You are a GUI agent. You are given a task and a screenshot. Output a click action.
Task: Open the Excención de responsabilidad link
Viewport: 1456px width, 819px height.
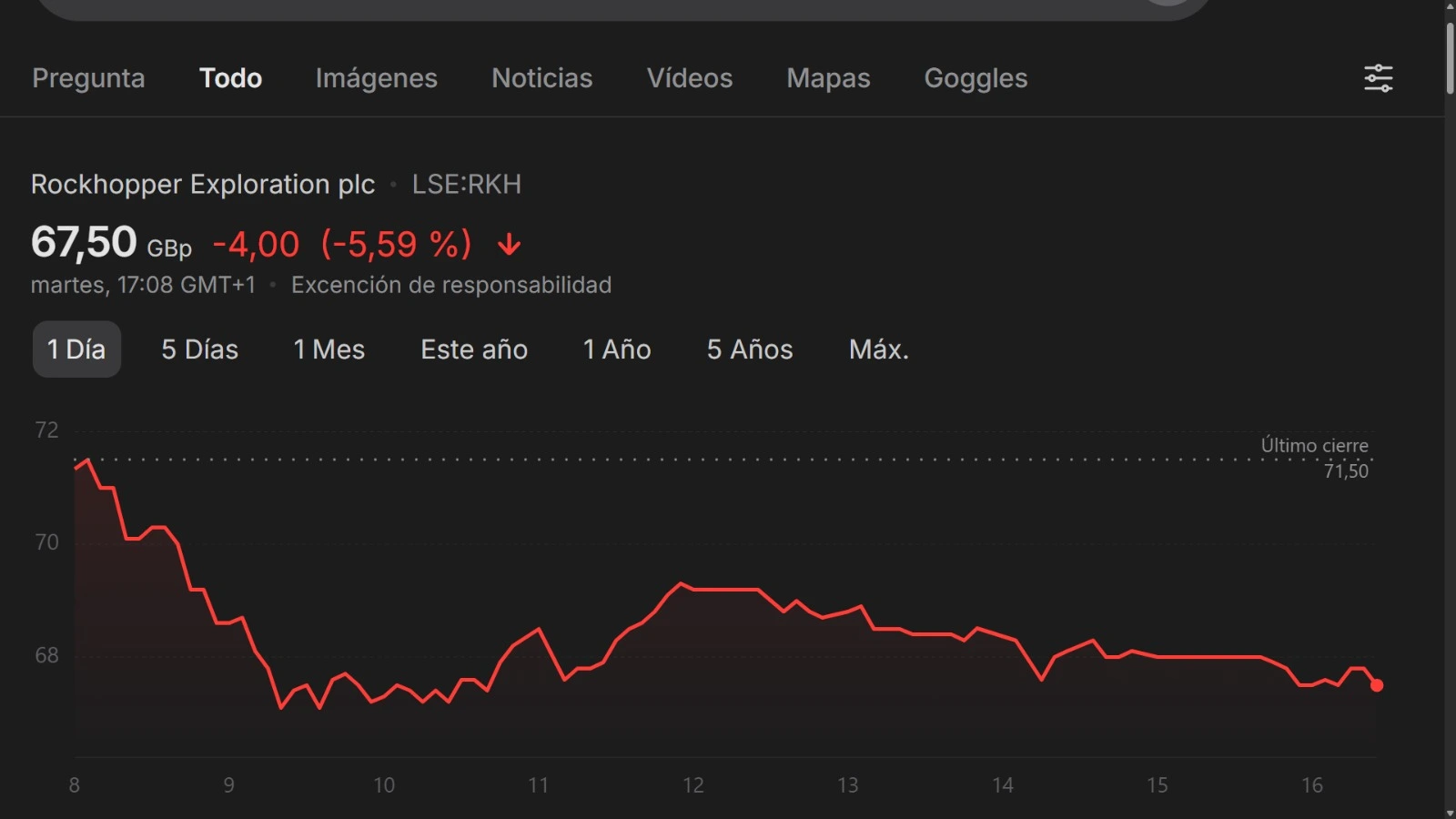[x=451, y=285]
